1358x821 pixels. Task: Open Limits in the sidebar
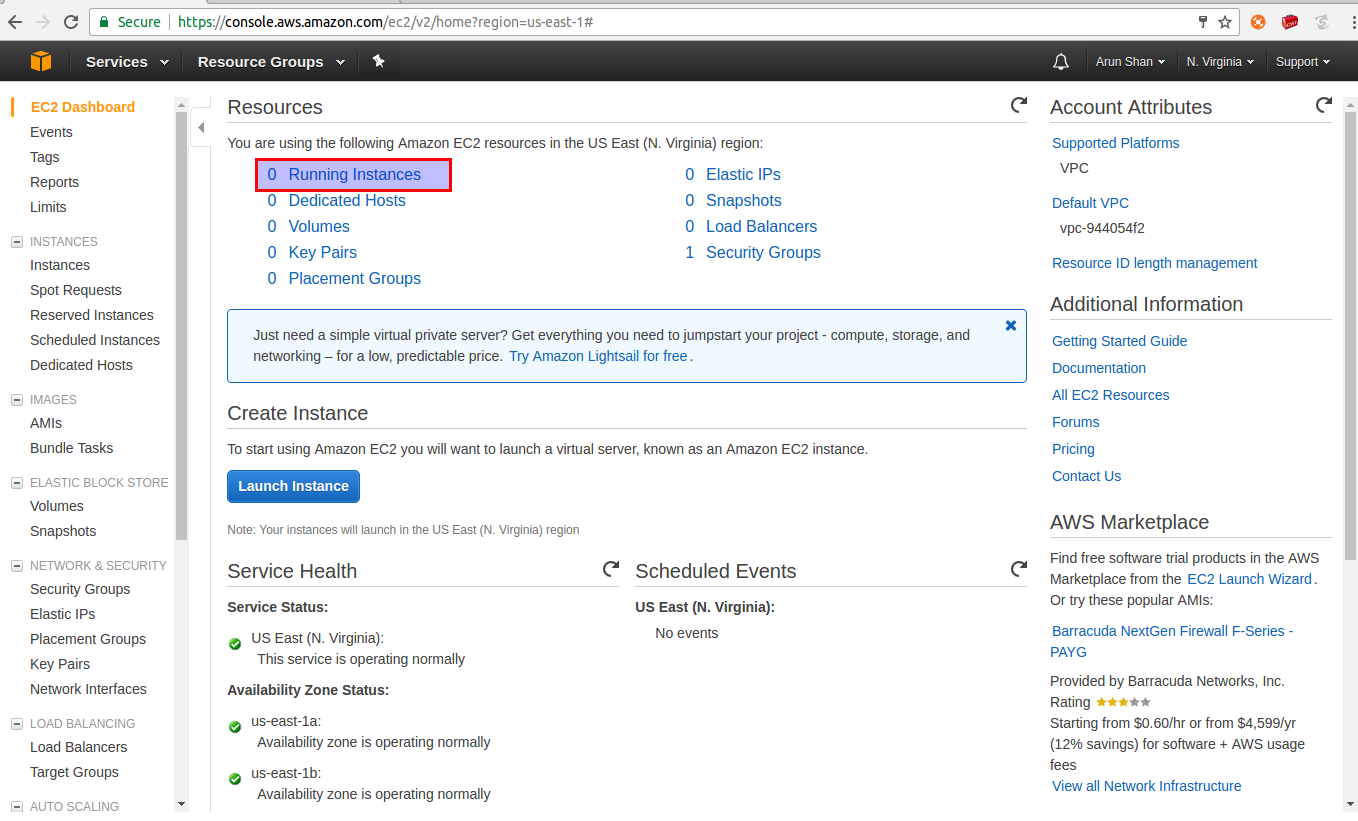[48, 207]
